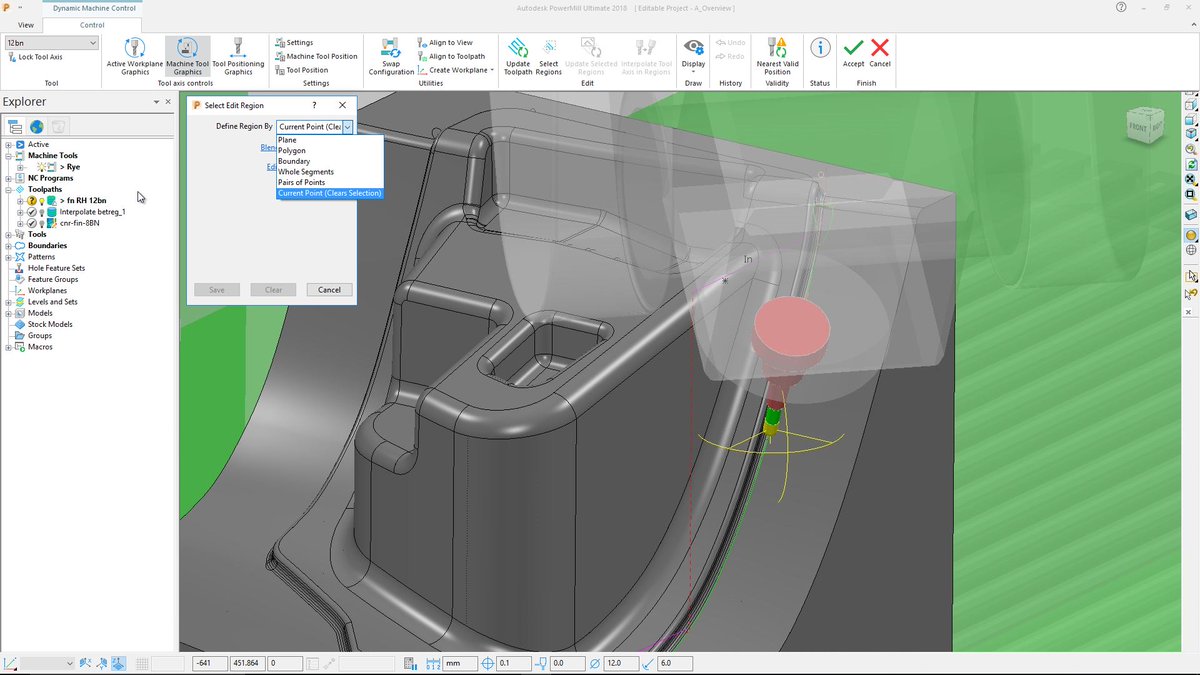Select toolpath cnr-fin-8BN

(80, 223)
